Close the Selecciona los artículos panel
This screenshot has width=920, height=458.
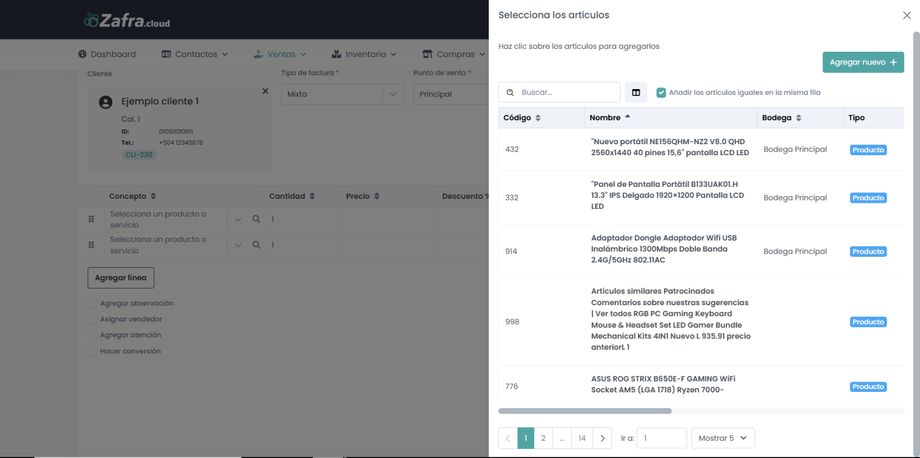[x=906, y=15]
